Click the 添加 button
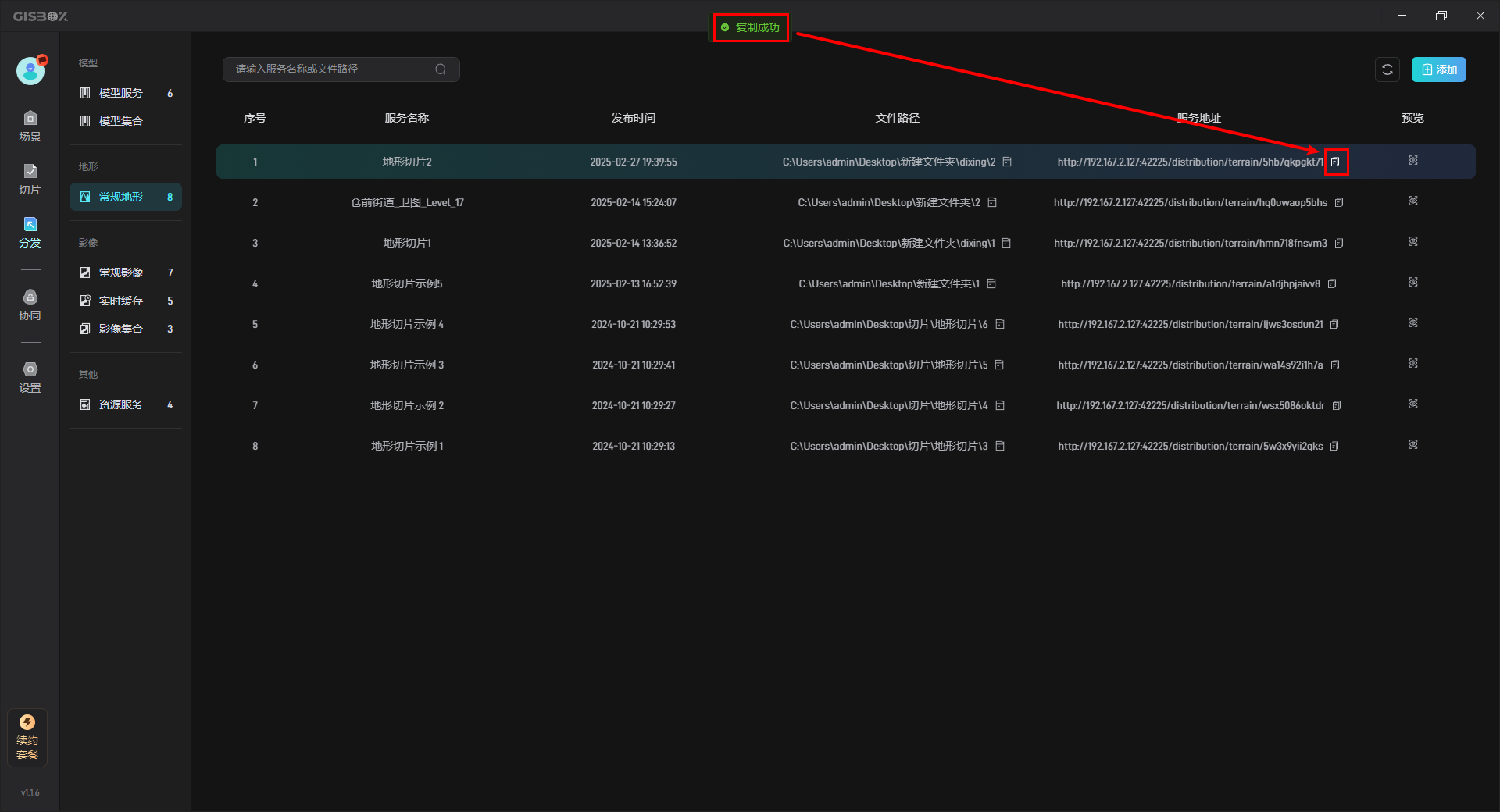Viewport: 1500px width, 812px height. [x=1438, y=69]
